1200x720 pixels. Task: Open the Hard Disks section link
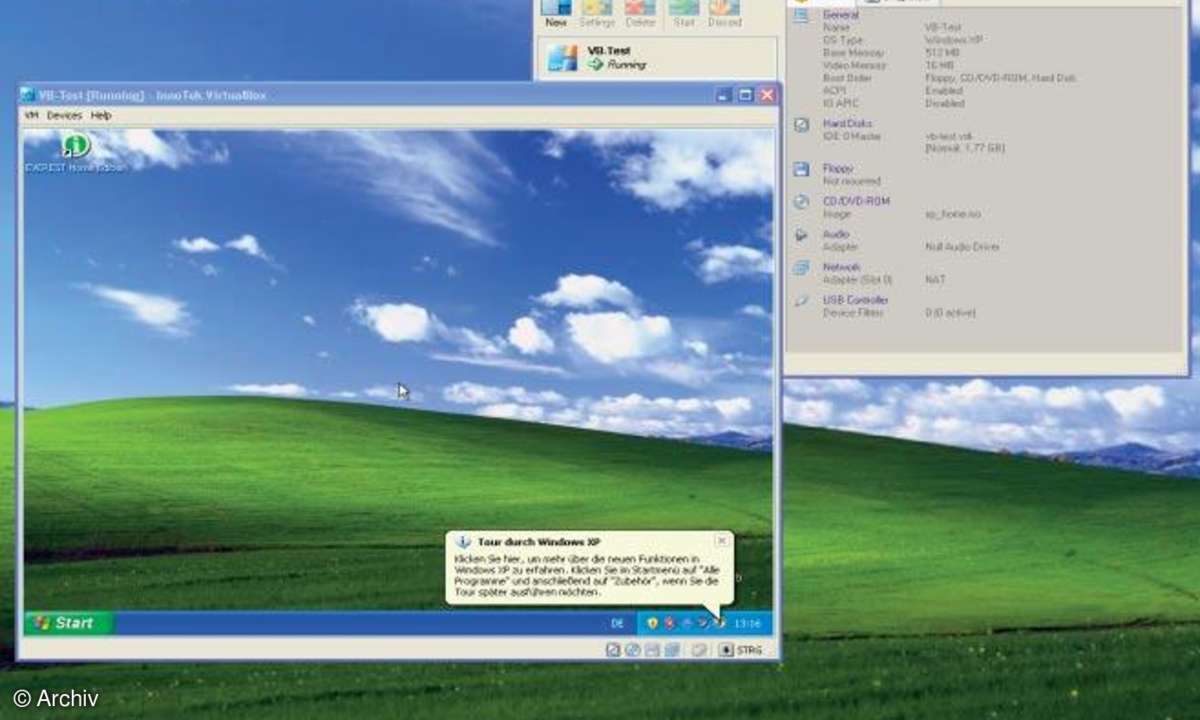847,124
